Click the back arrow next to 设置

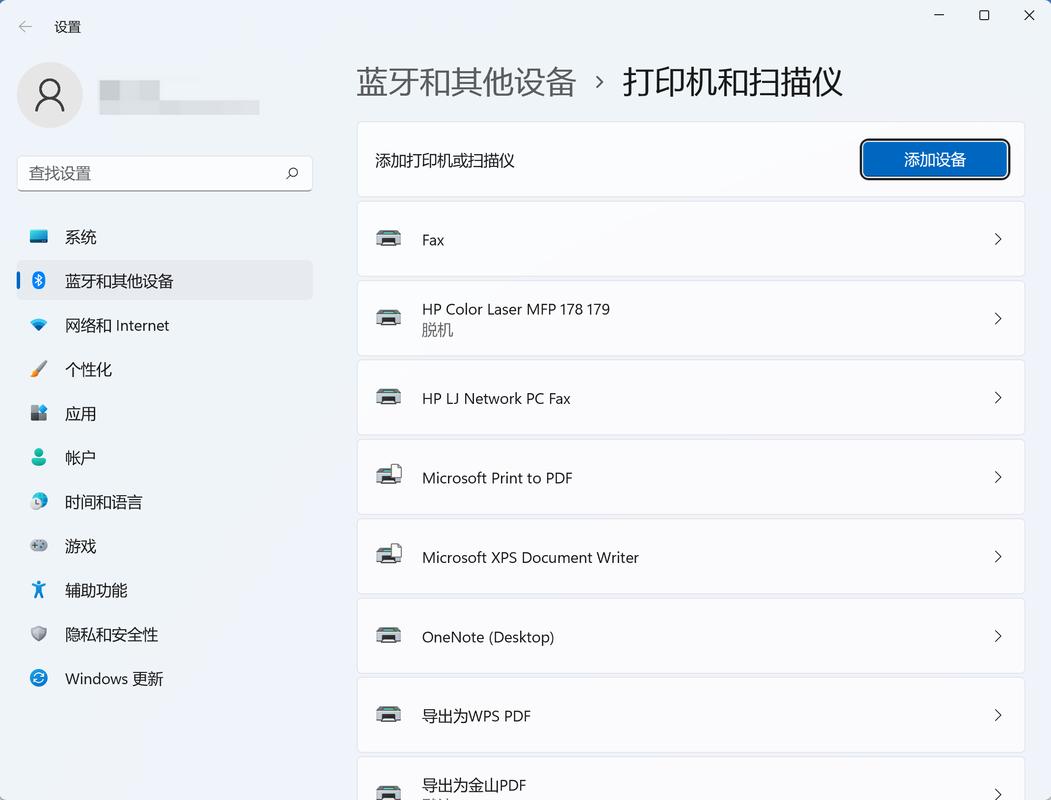(24, 26)
